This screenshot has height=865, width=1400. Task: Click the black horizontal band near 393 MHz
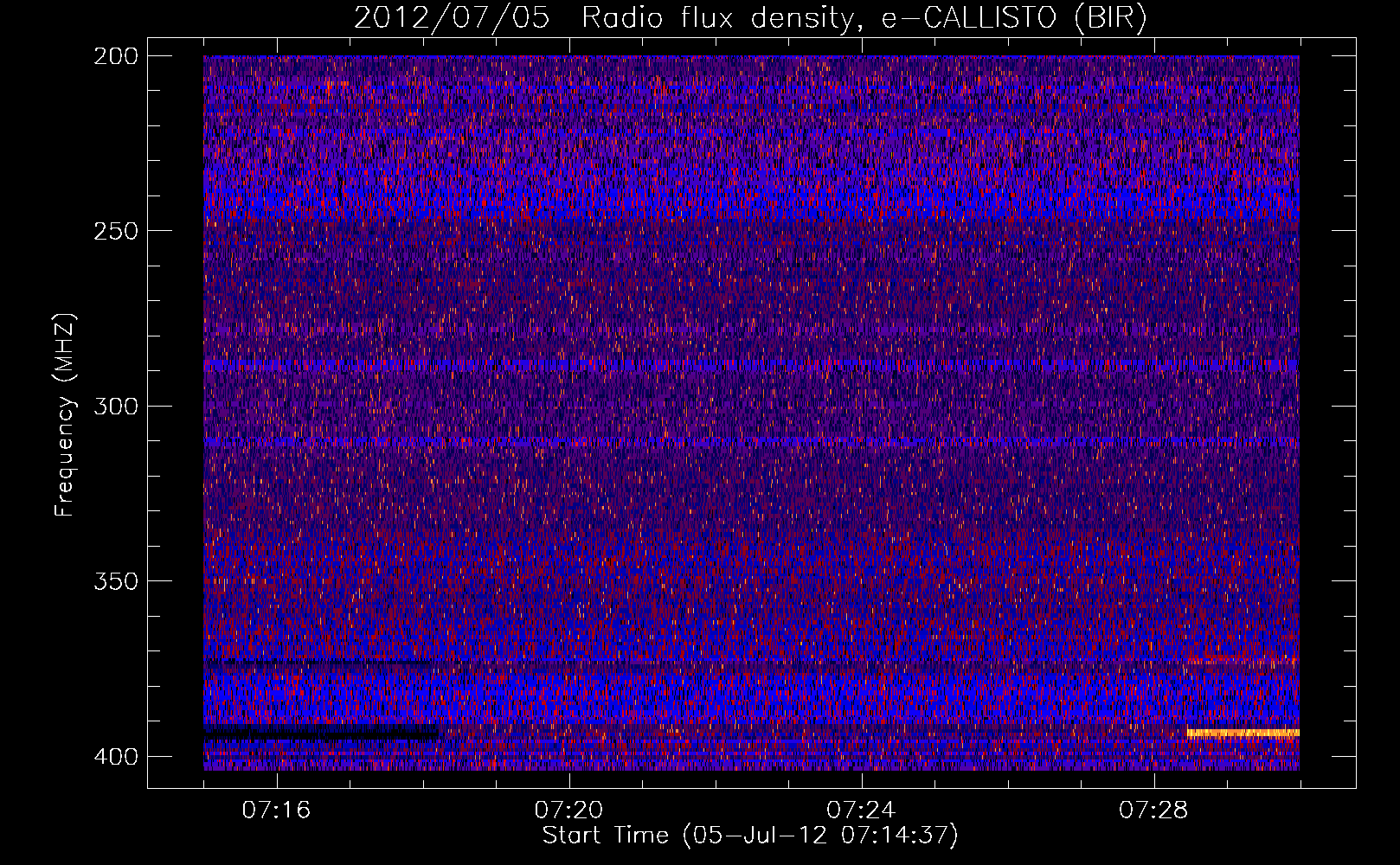pos(322,733)
